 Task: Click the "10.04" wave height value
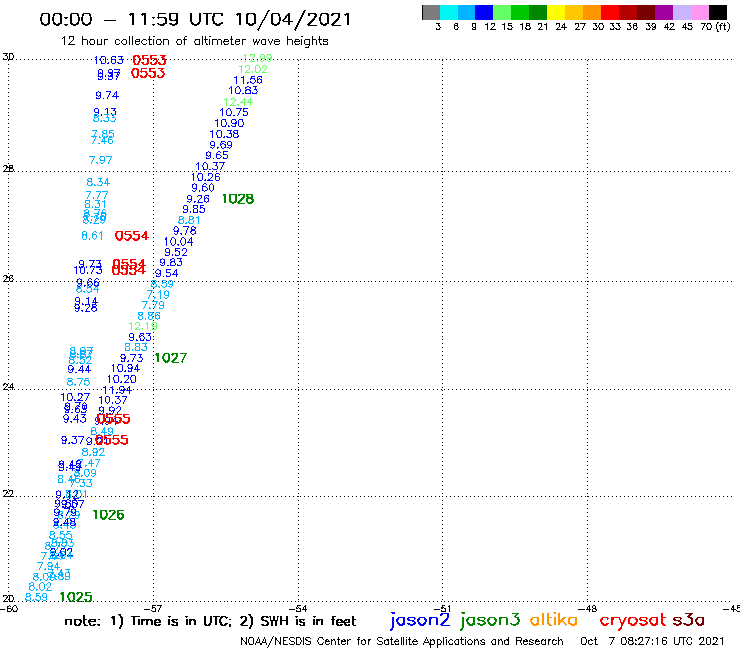(x=178, y=242)
